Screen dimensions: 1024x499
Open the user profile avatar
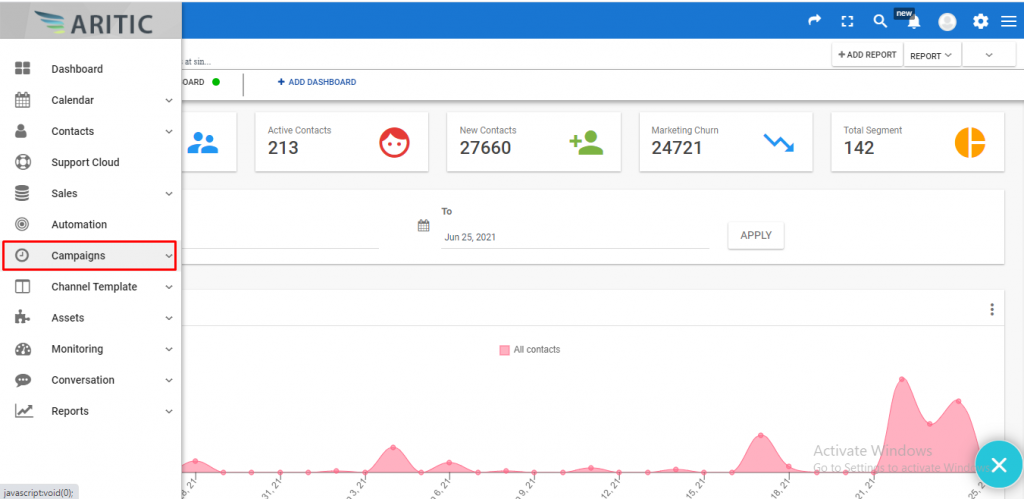tap(947, 22)
